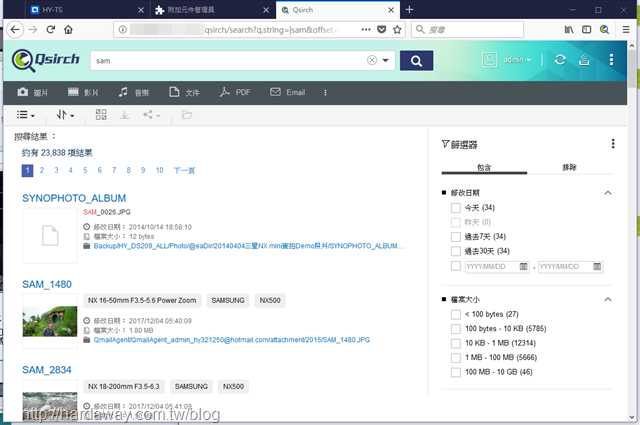Image resolution: width=640 pixels, height=425 pixels.
Task: Check 10 KB - 1 MB filter
Action: click(456, 343)
